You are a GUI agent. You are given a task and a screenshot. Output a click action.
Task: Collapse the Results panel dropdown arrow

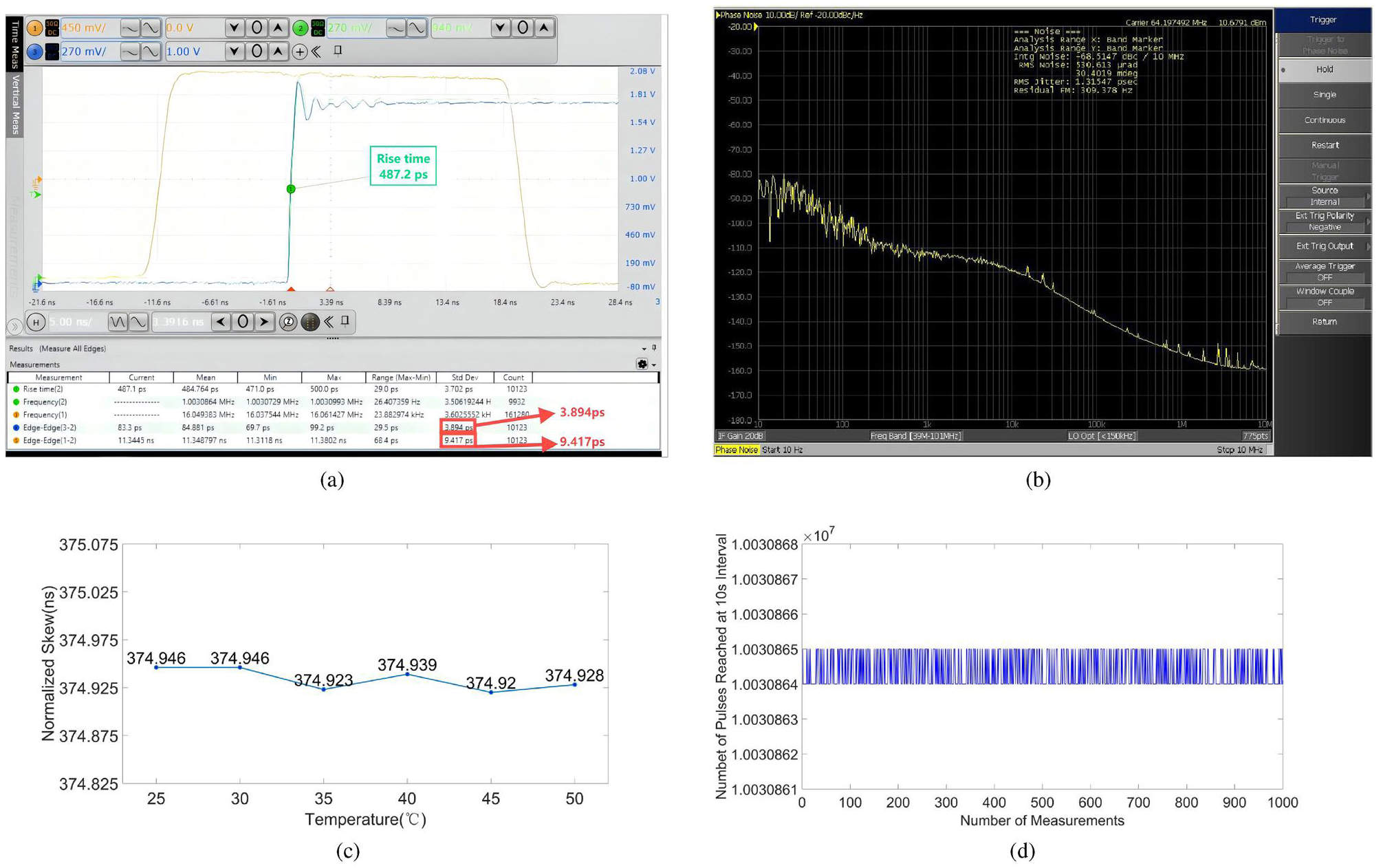coord(644,349)
